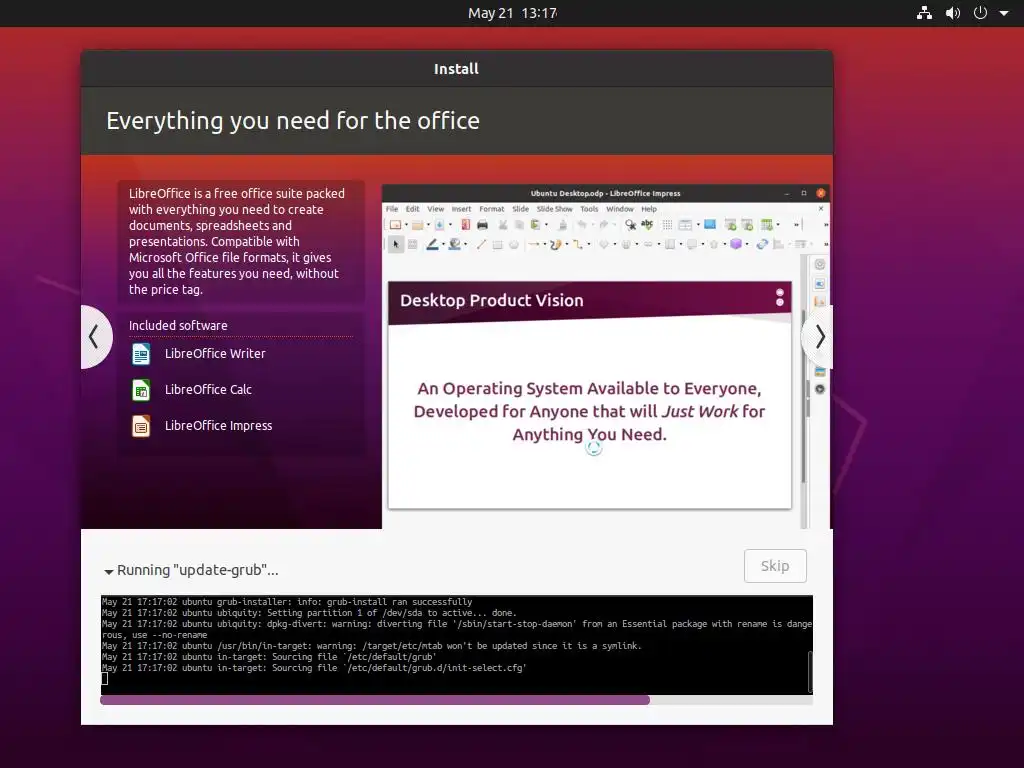Click the Line Color pencil icon
Screen dimensions: 1024x768
pos(432,244)
